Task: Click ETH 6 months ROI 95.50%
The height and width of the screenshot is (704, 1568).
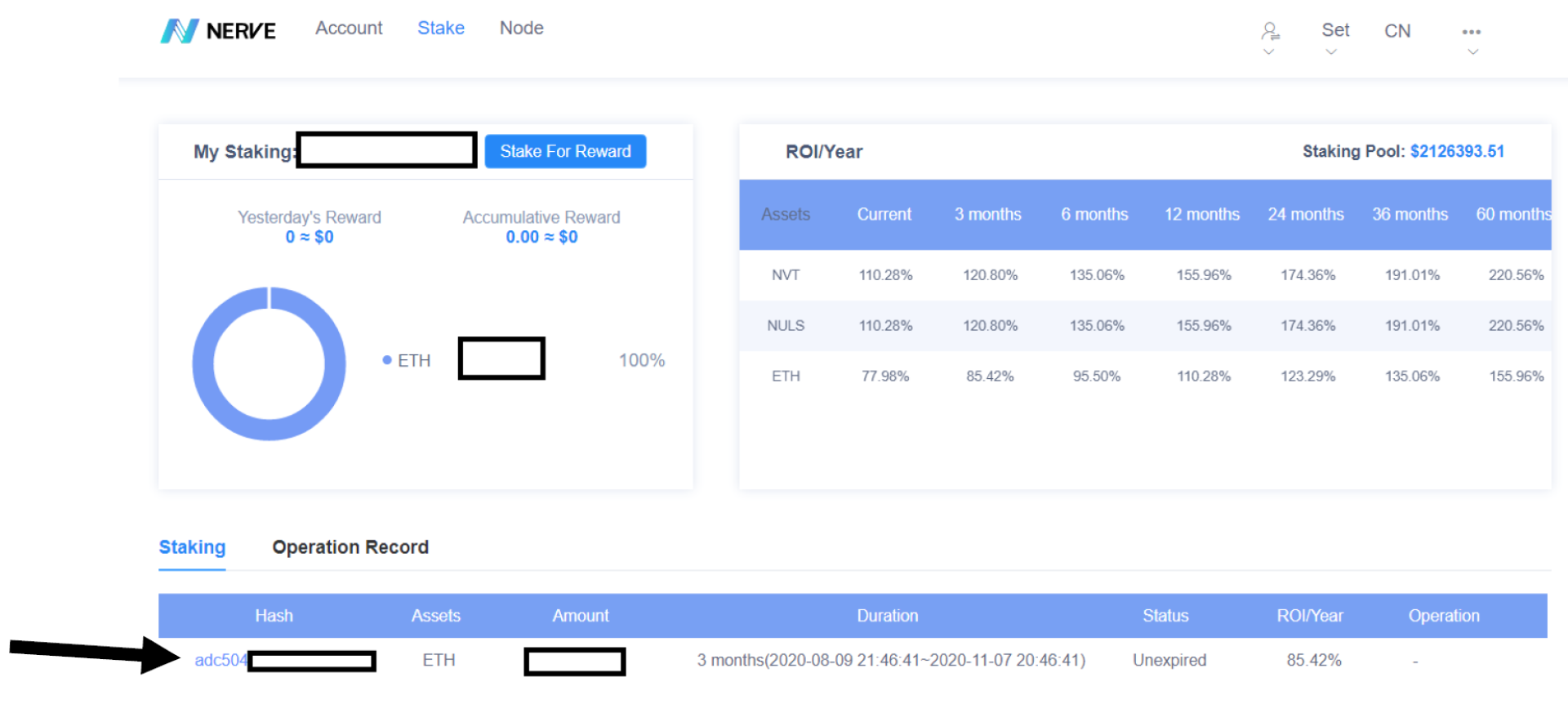Action: [1097, 377]
